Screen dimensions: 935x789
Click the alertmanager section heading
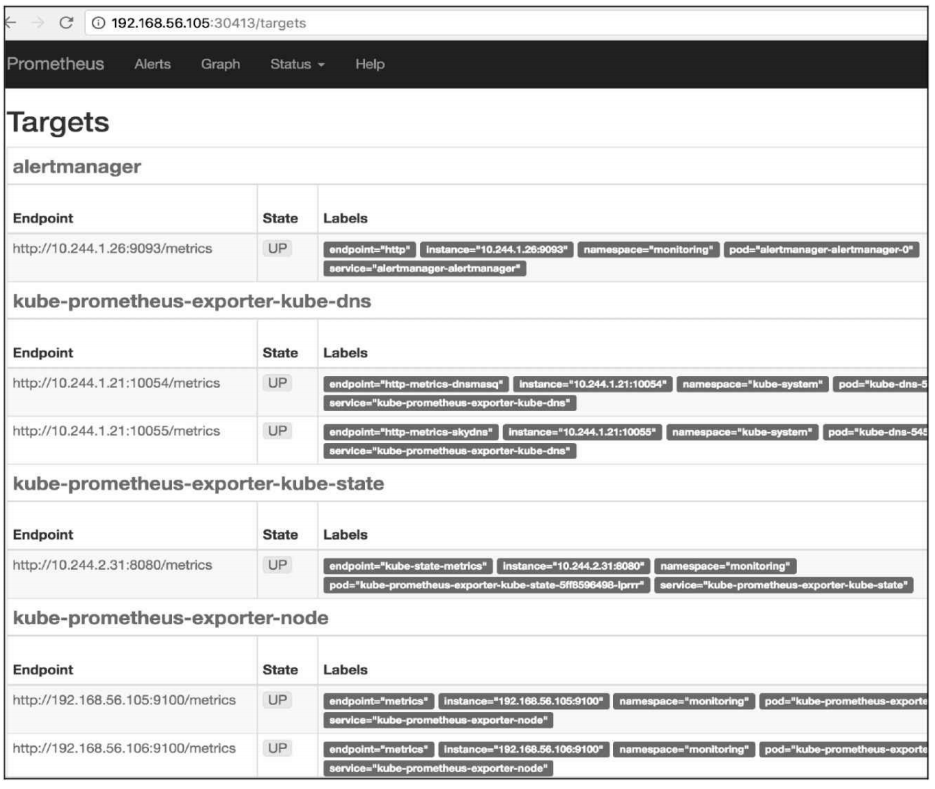(77, 166)
